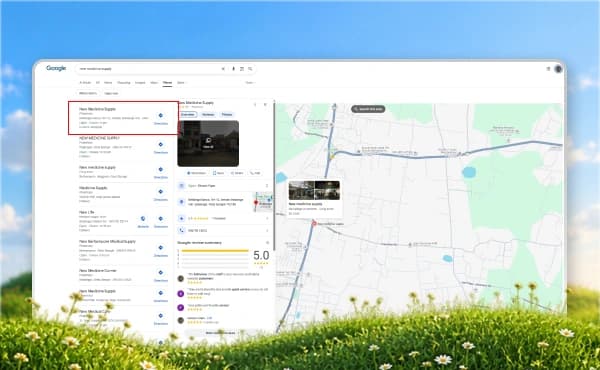Open the Google account avatar

558,69
